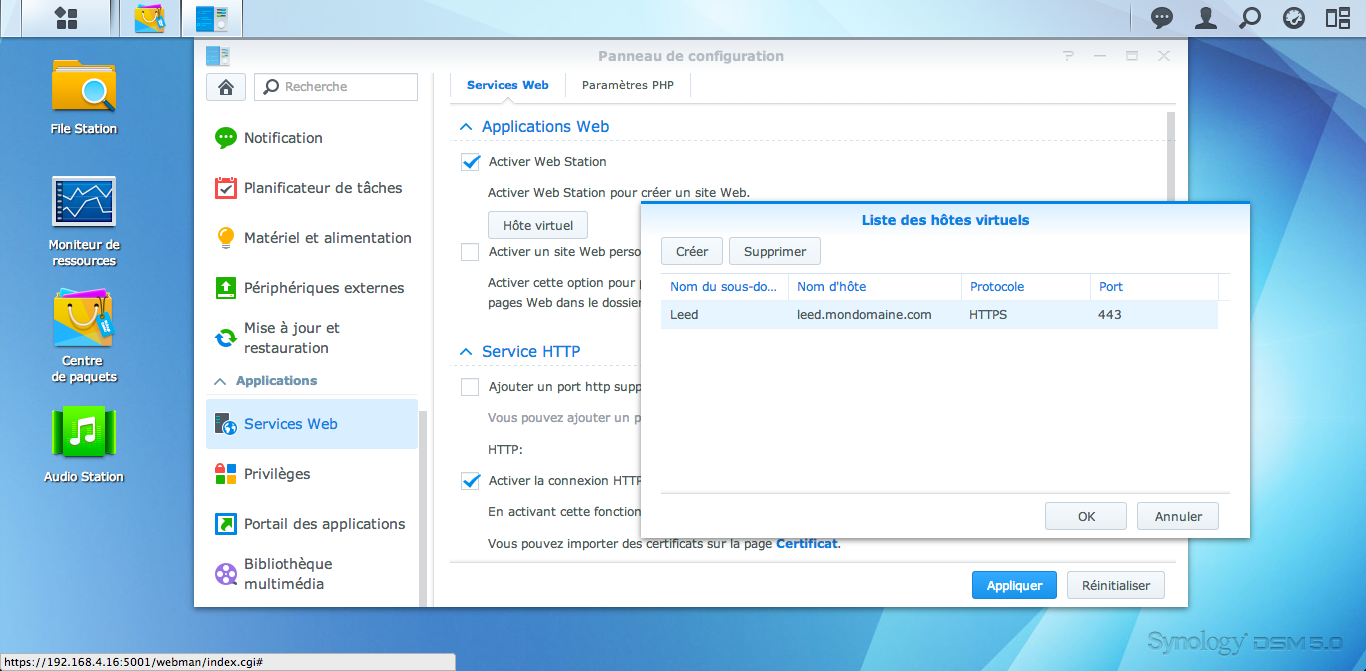Screen dimensions: 1366x671
Task: Enable Ajouter un port http checkbox
Action: tap(470, 387)
